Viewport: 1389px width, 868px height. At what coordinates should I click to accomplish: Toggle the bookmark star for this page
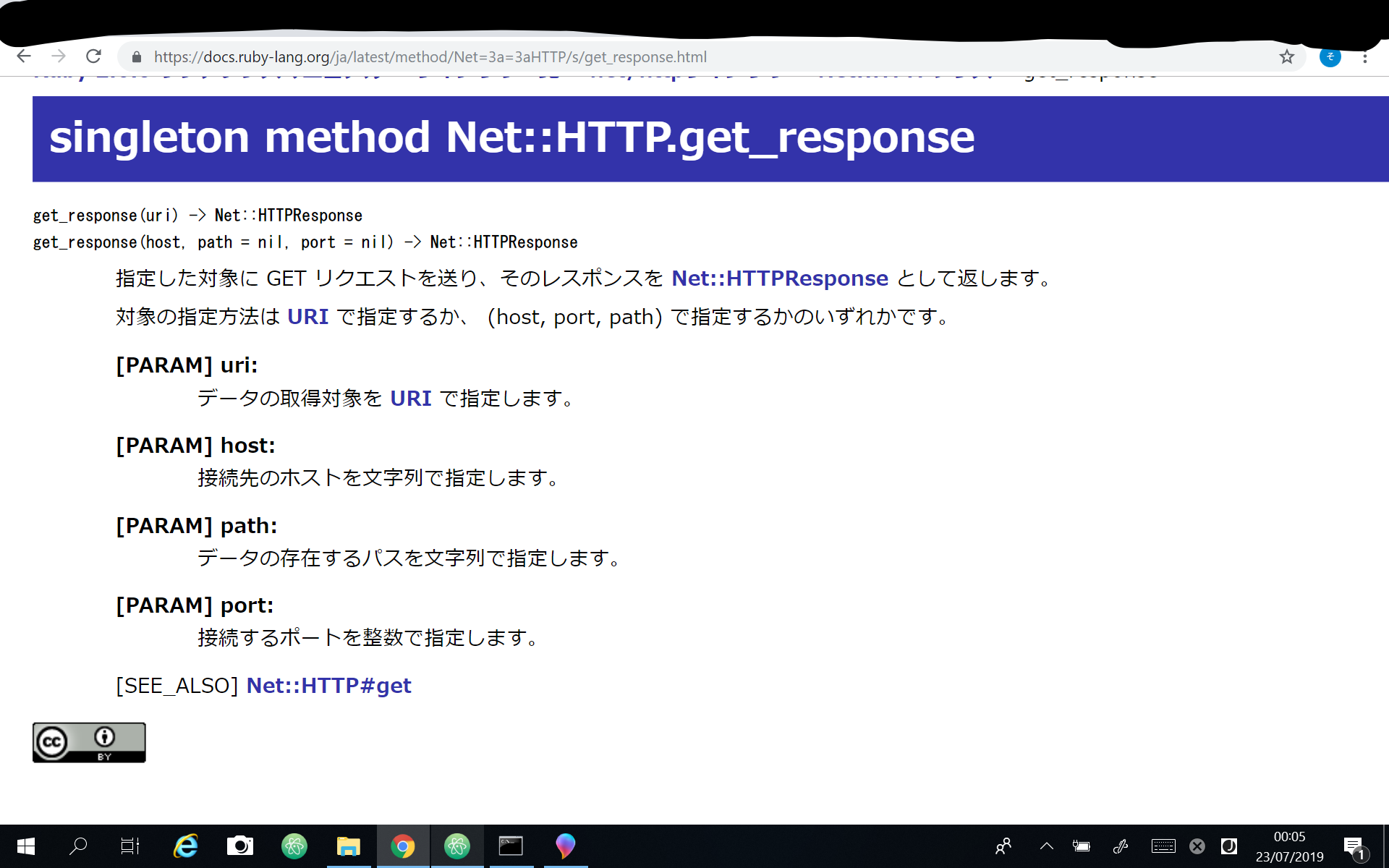pos(1286,57)
